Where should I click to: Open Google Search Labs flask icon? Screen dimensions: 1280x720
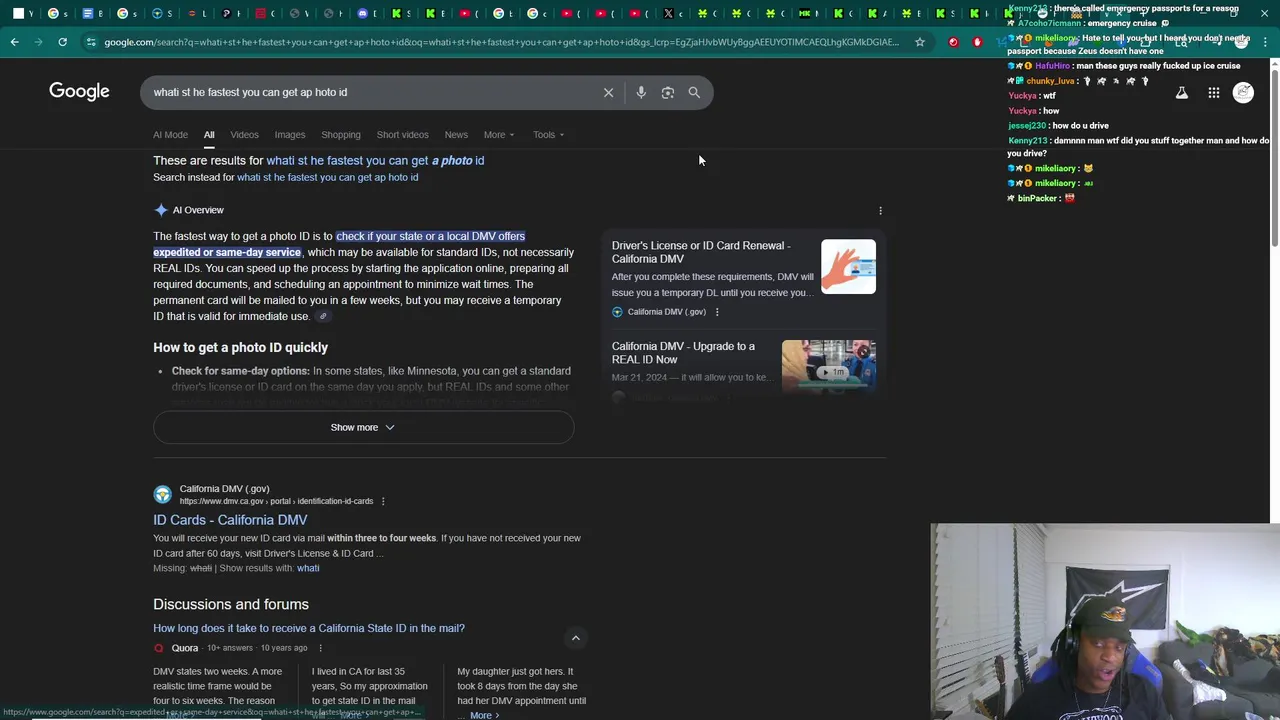coord(1181,93)
